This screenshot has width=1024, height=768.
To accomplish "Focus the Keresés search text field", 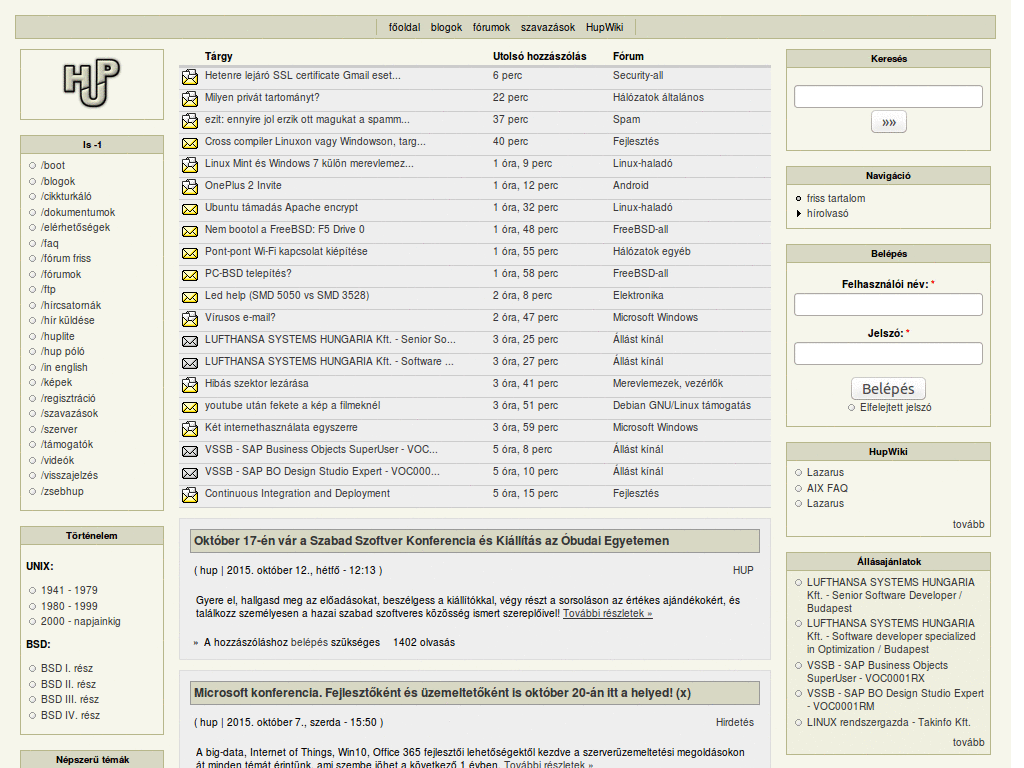I will [888, 96].
